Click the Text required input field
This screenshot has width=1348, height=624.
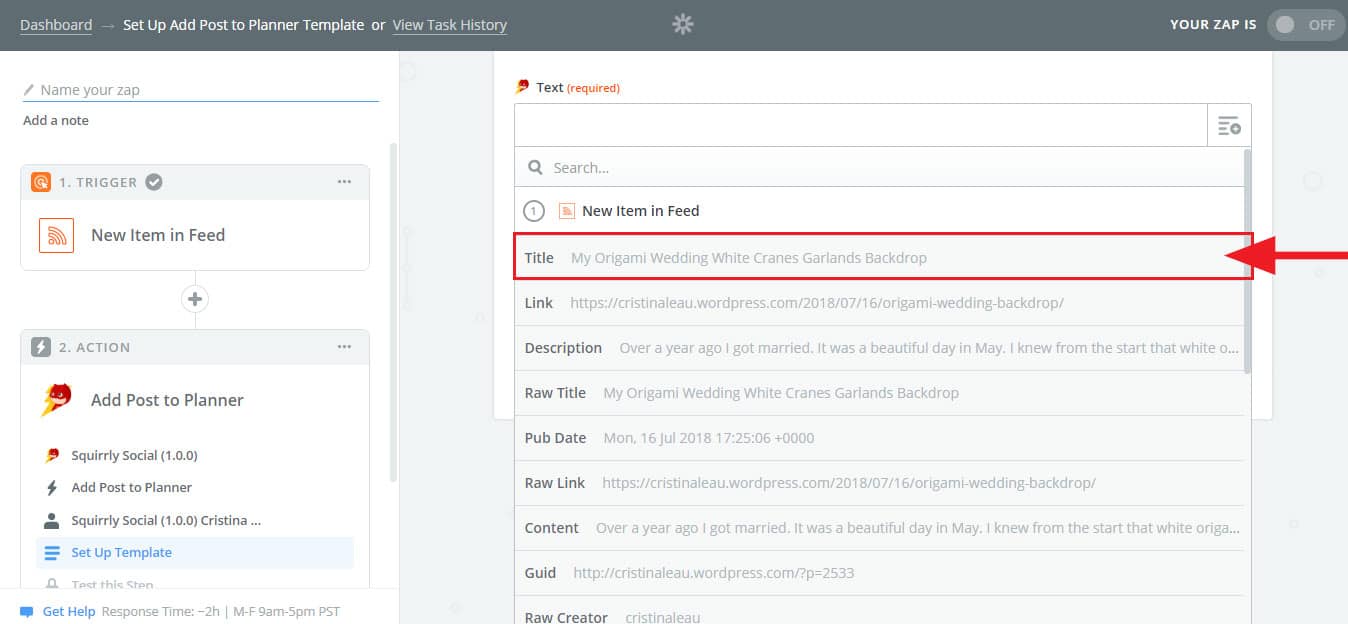coord(861,125)
